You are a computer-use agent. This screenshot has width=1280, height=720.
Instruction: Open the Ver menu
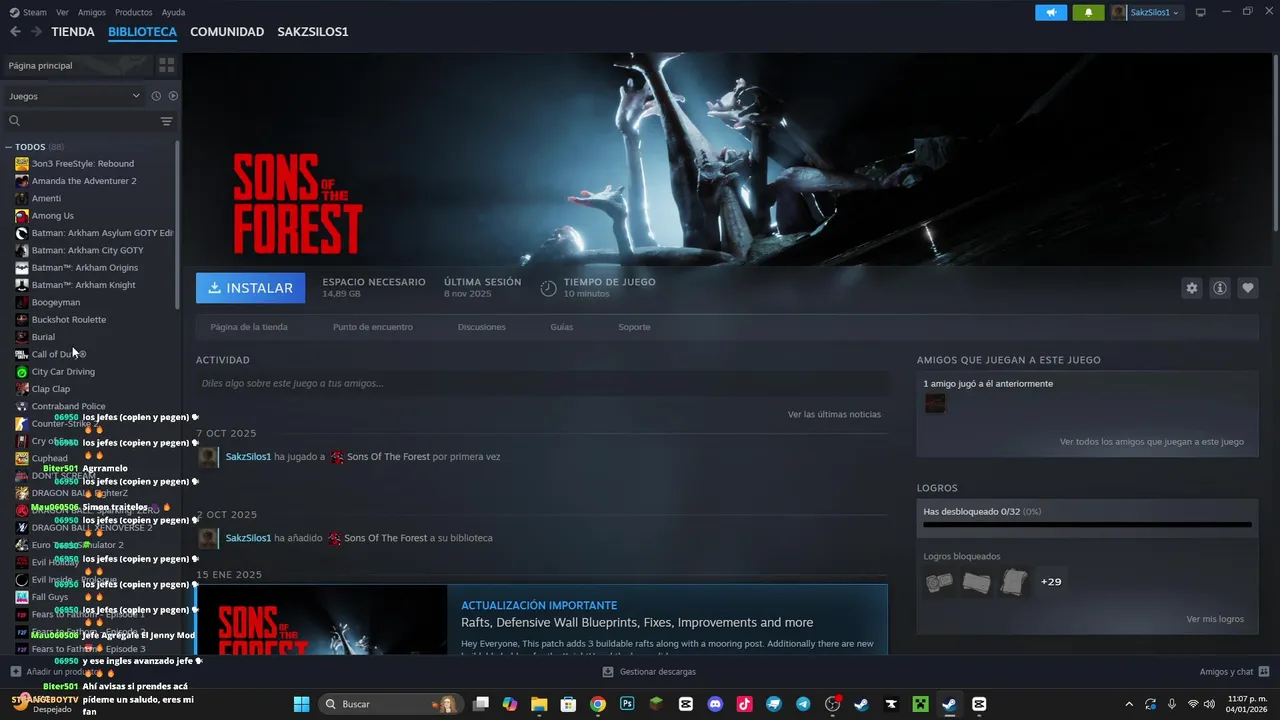click(x=62, y=12)
